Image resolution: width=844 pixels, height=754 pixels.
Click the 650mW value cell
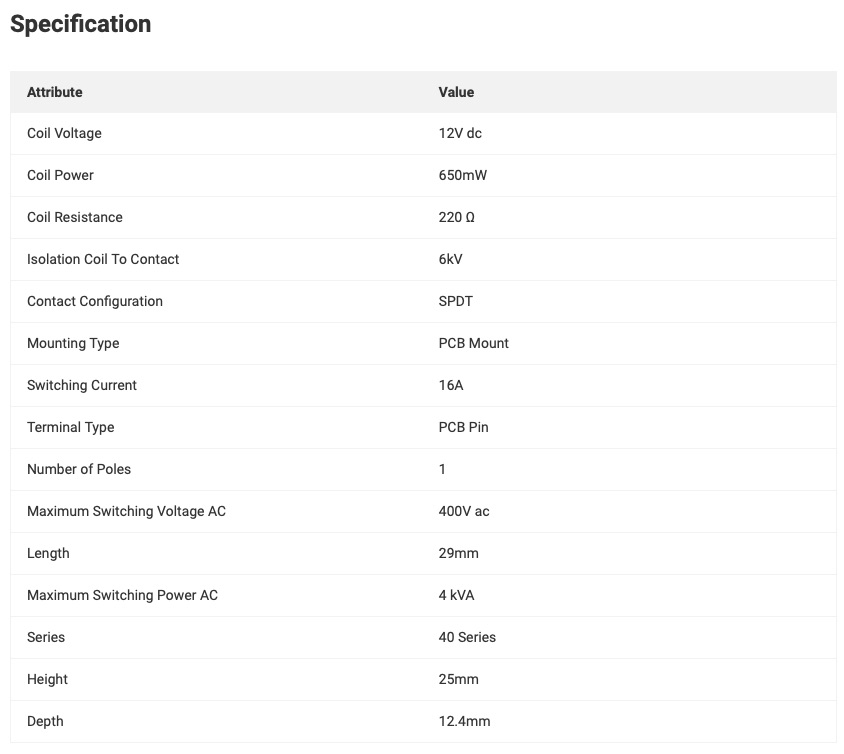click(x=463, y=175)
